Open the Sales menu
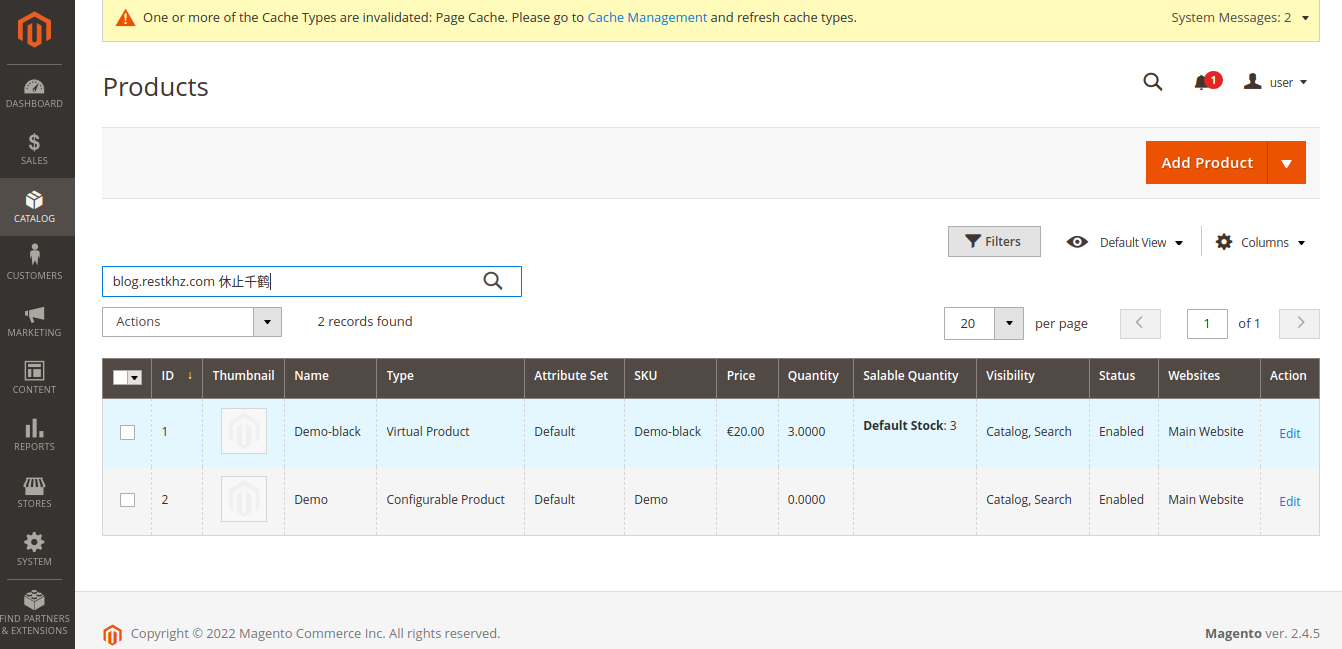The width and height of the screenshot is (1342, 649). (x=34, y=150)
